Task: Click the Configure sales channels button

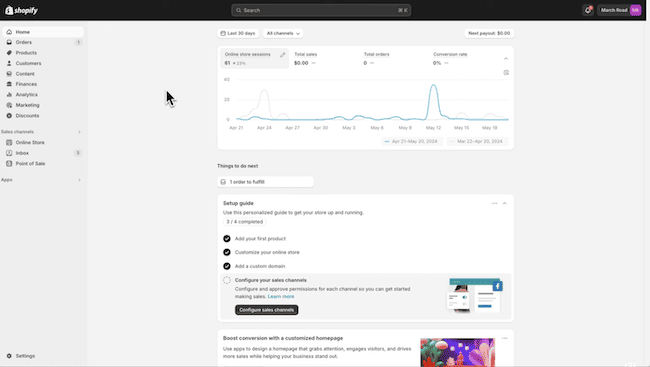Action: pyautogui.click(x=267, y=310)
